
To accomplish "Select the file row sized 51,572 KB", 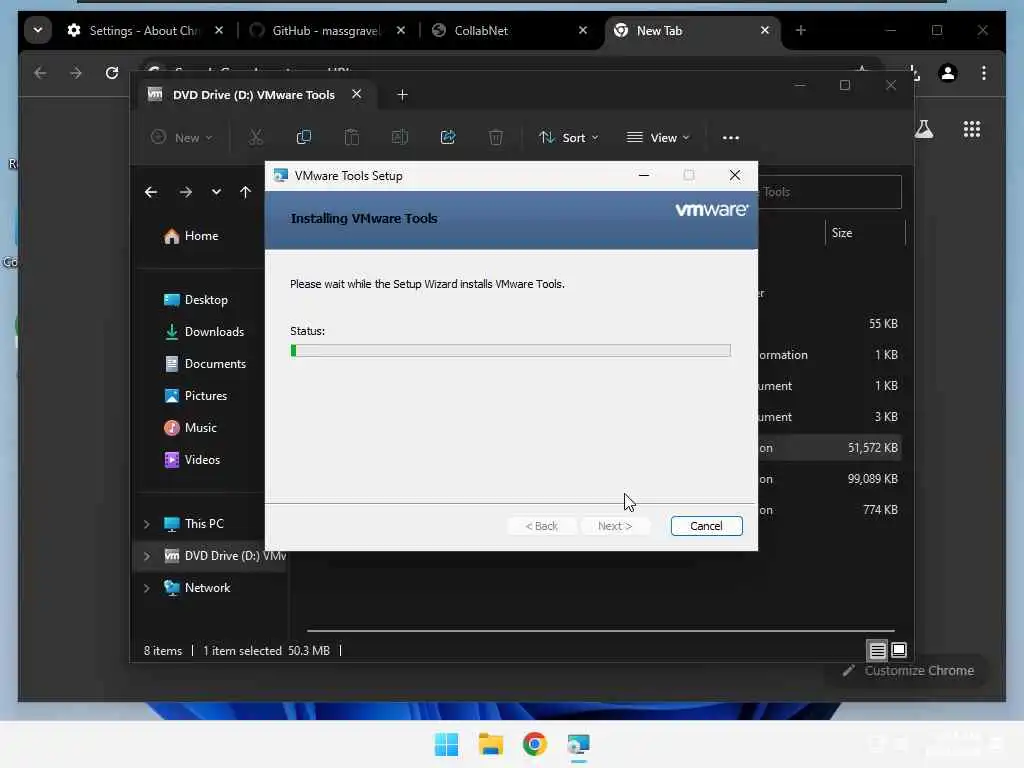I will pos(829,448).
